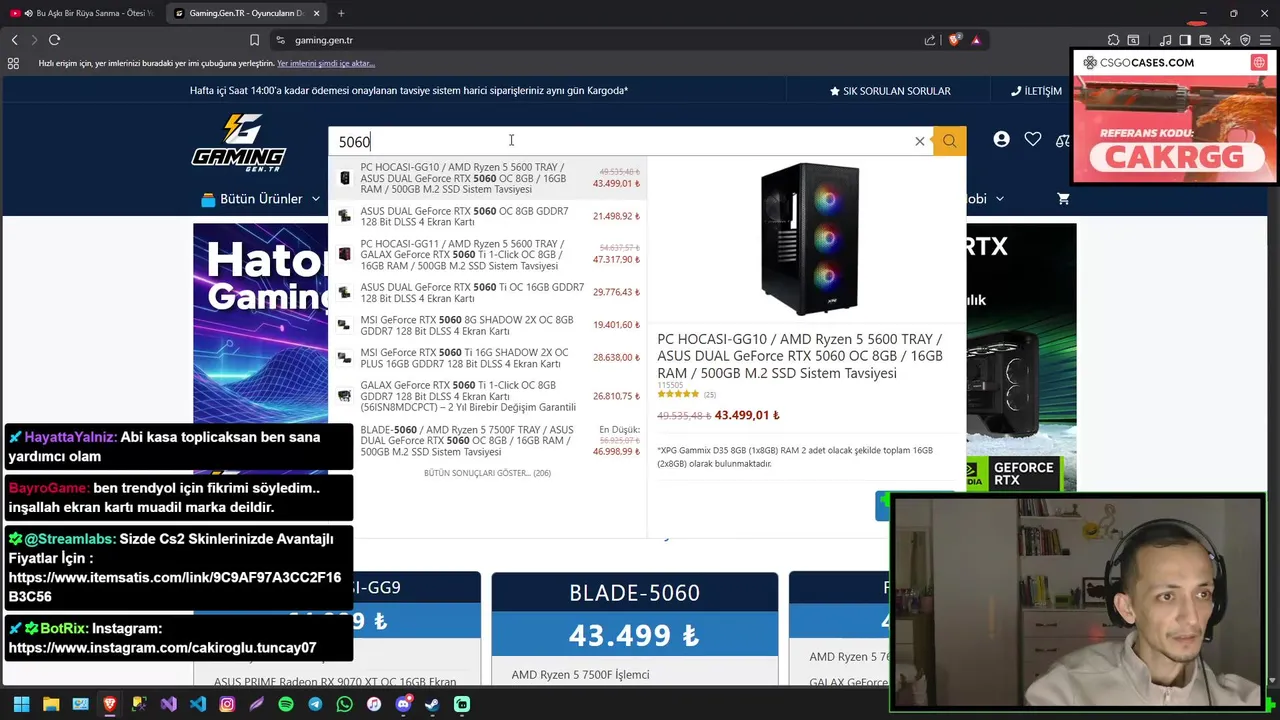
Task: Toggle the browser sidebar panel icon
Action: pos(1185,40)
